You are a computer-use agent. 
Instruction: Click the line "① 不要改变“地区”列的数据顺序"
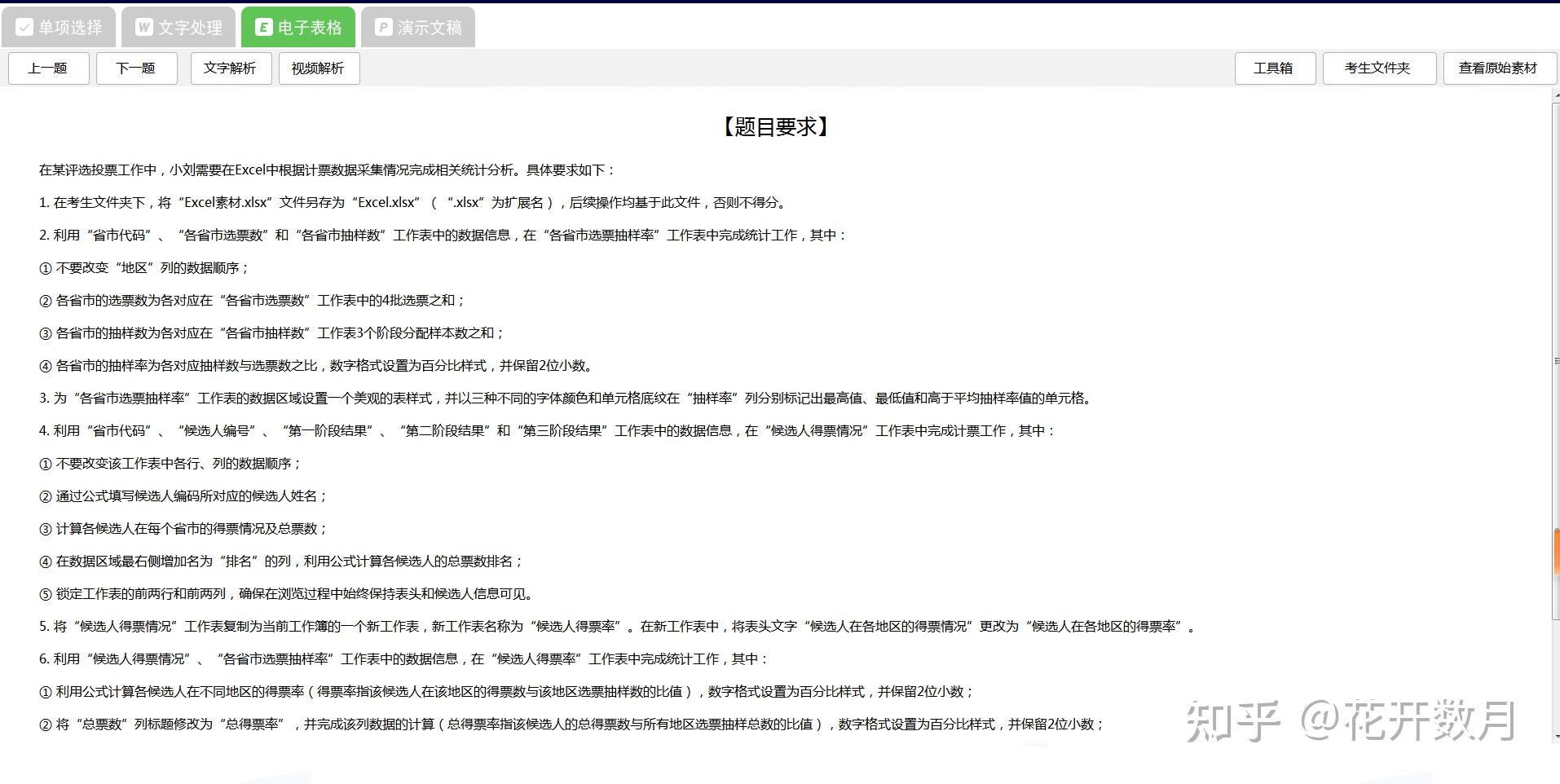coord(145,268)
